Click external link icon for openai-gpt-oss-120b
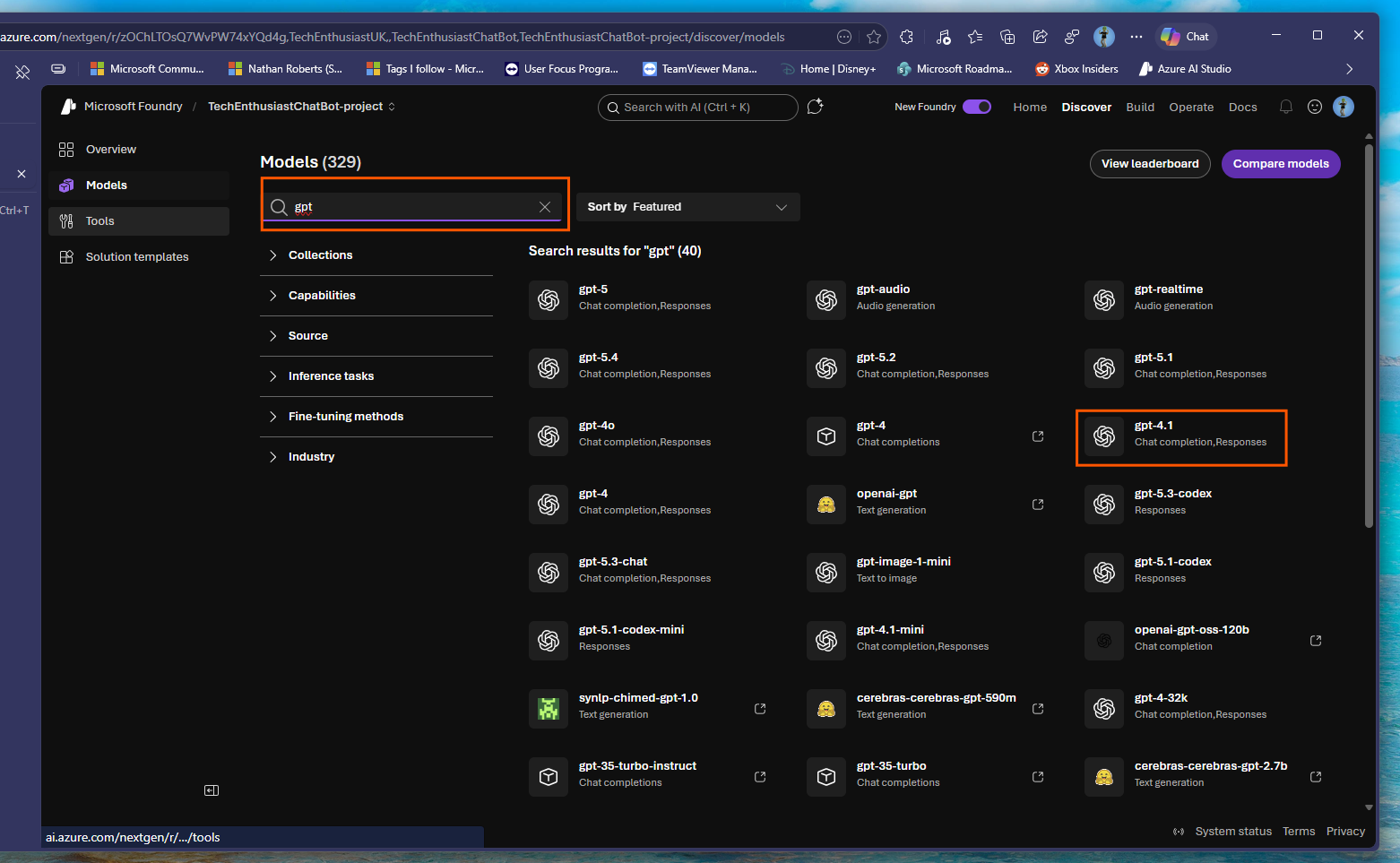The image size is (1400, 863). 1316,641
